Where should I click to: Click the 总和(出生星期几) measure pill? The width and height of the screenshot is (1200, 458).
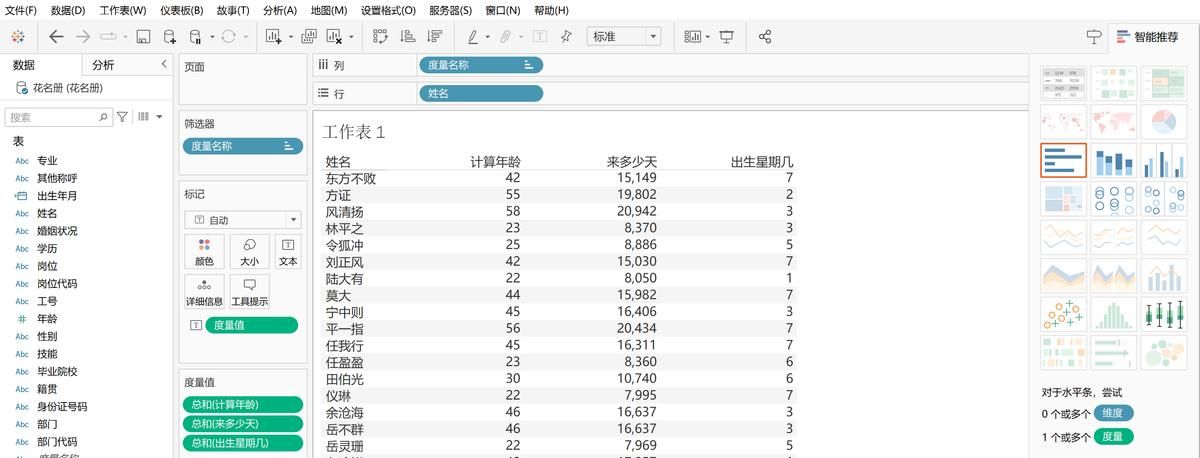pyautogui.click(x=243, y=442)
